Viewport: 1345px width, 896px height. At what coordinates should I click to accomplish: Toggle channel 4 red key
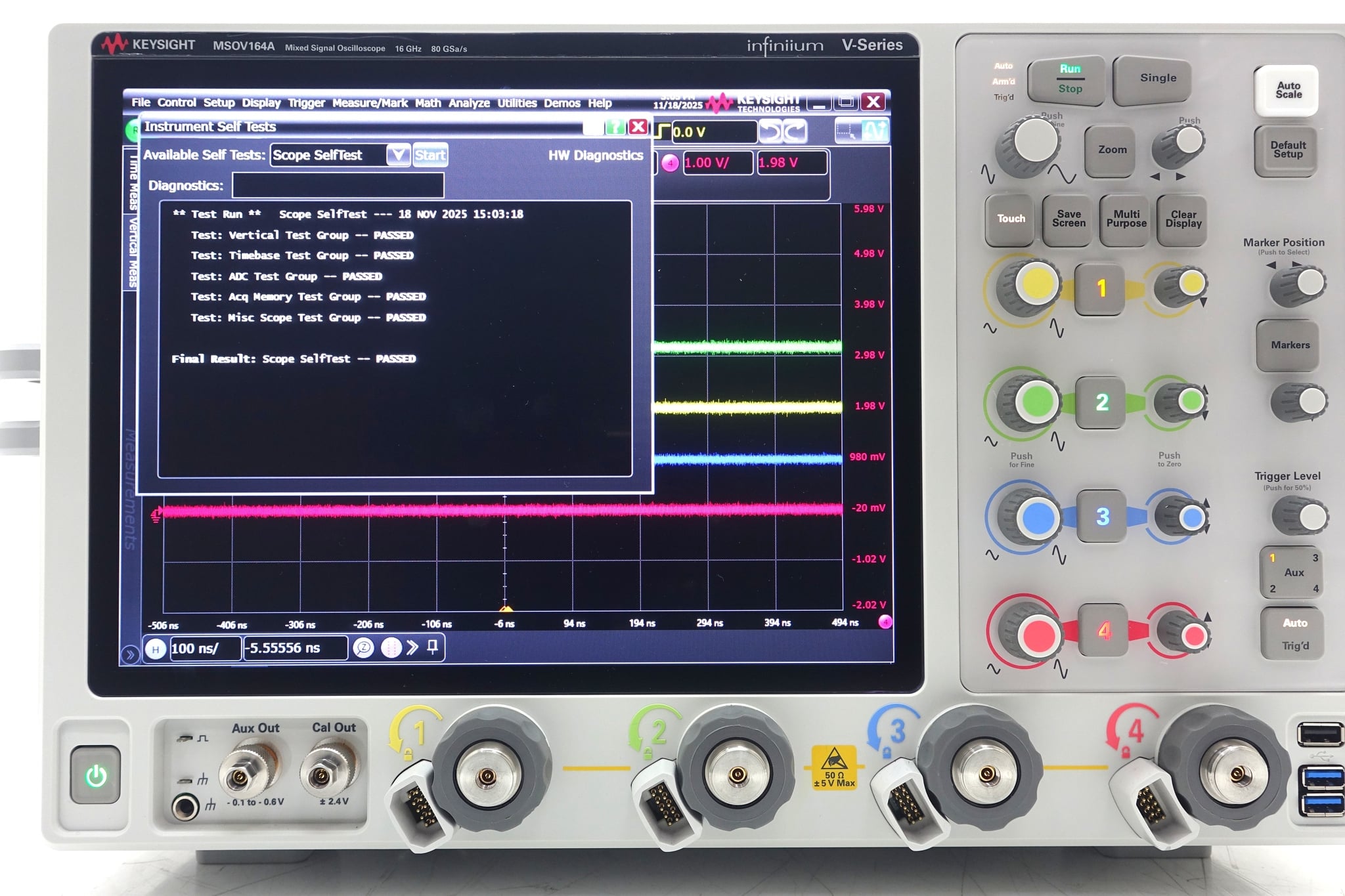click(1103, 630)
